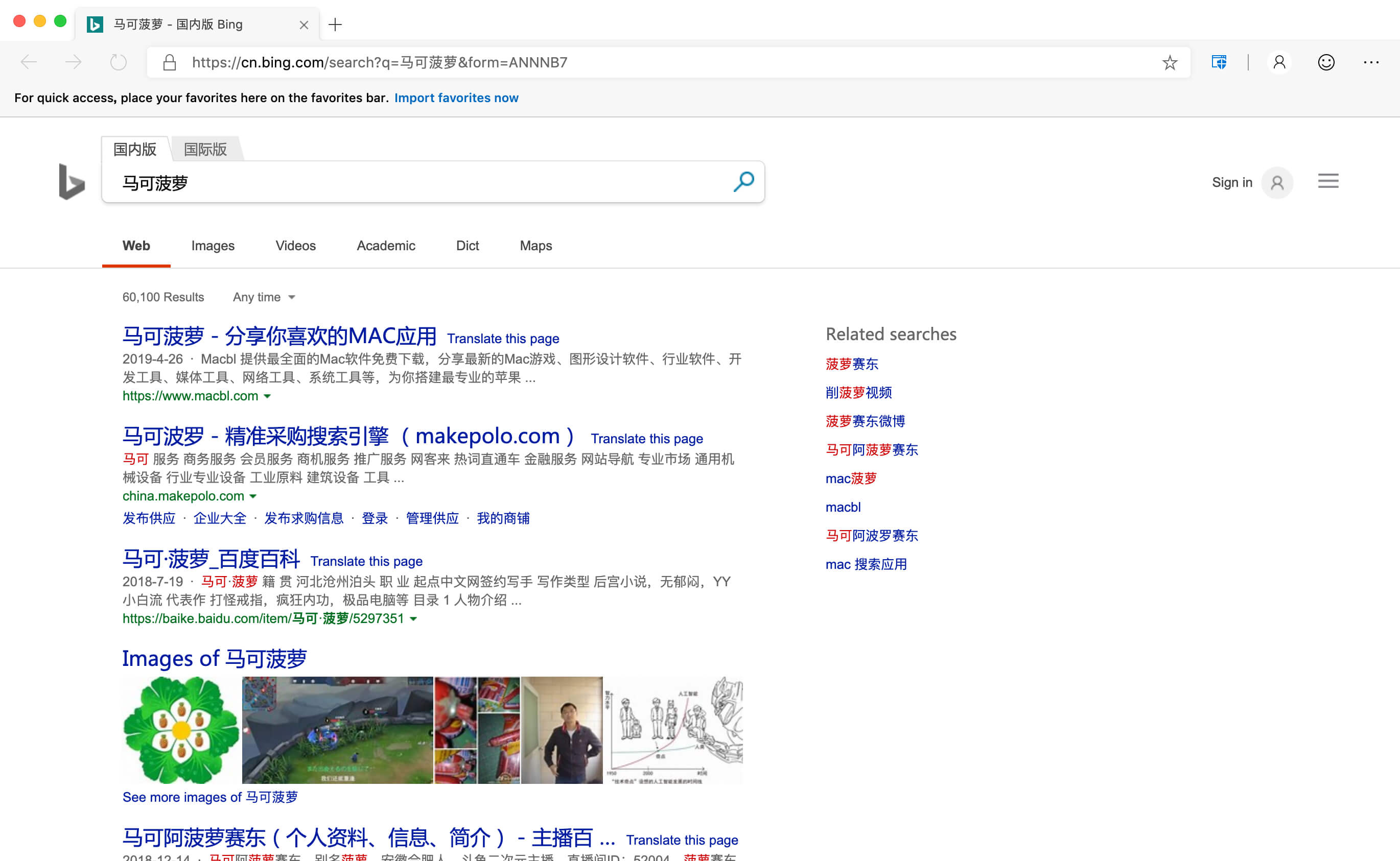Open the 马可·菠萝_百度百科 result
Screen dimensions: 1400x861
coord(211,559)
